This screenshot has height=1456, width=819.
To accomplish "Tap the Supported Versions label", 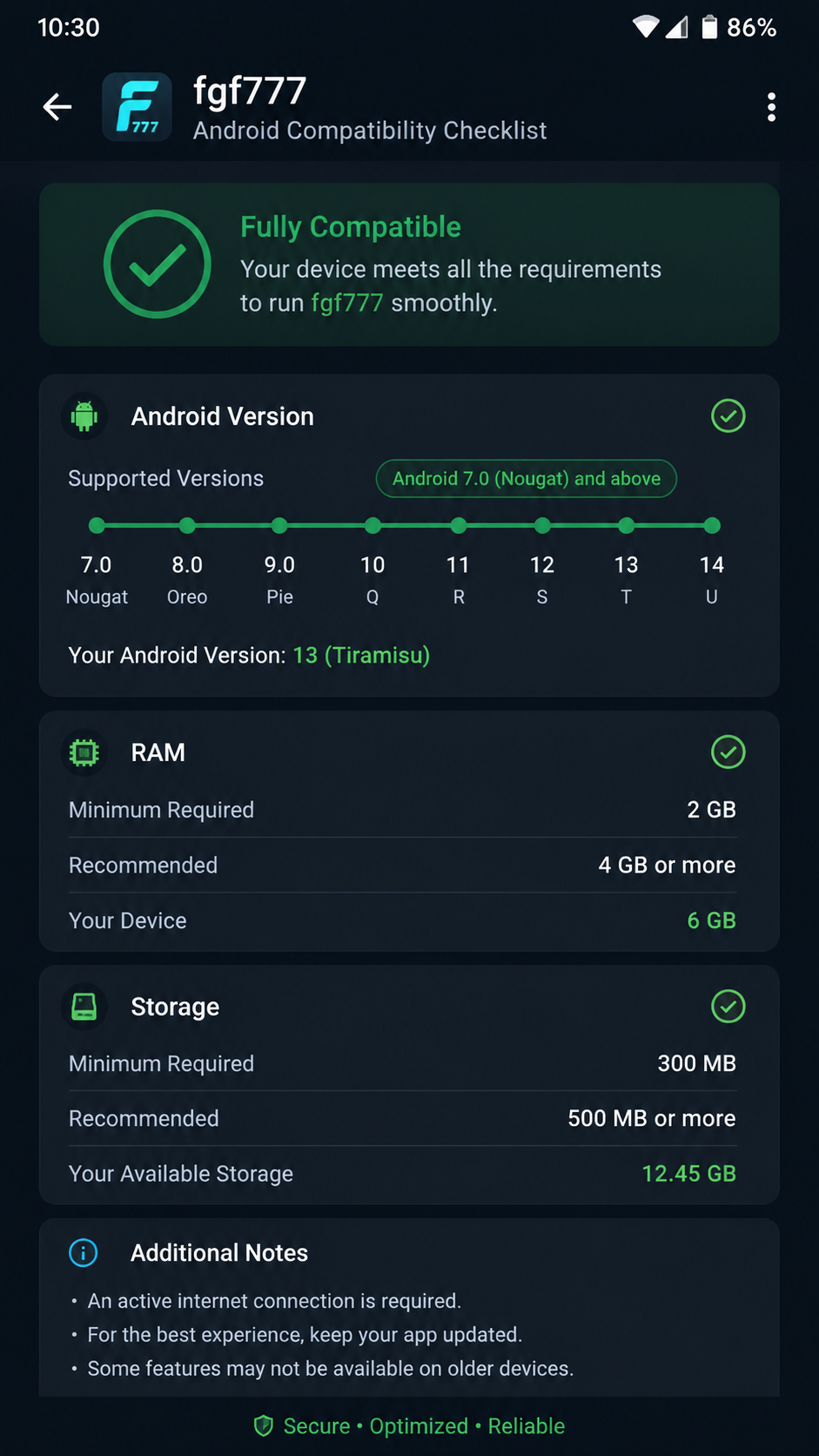I will [x=165, y=479].
